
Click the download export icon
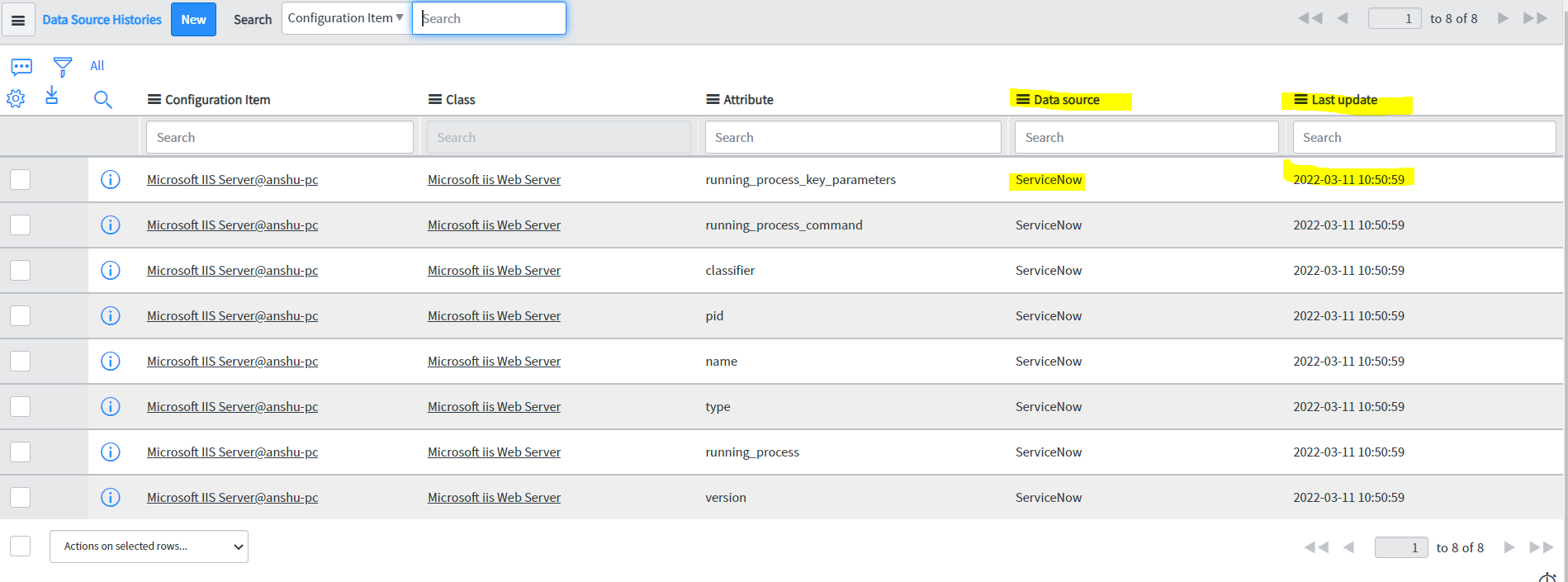[51, 95]
